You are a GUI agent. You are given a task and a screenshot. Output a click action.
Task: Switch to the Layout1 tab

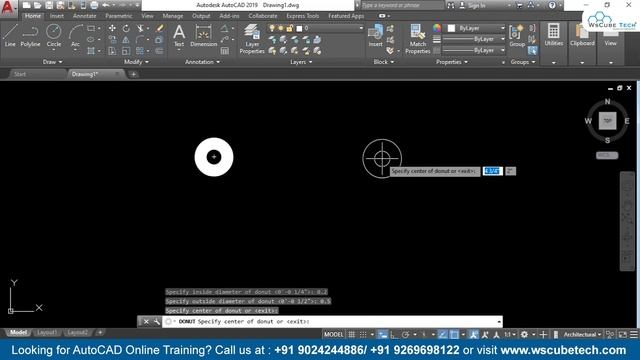click(x=47, y=333)
